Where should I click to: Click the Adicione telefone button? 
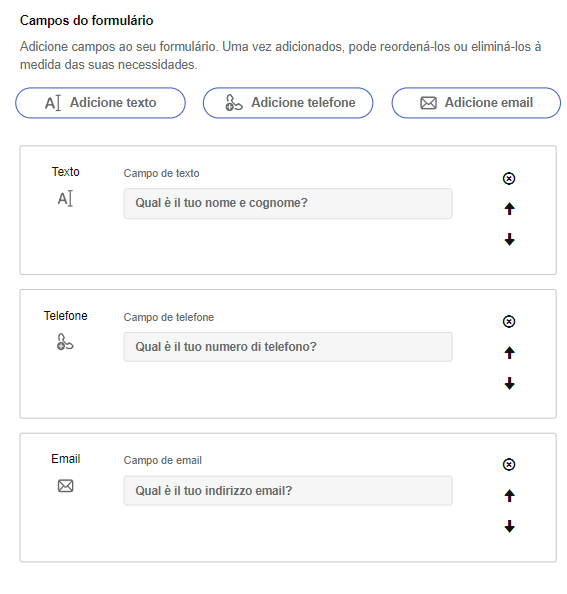point(288,103)
